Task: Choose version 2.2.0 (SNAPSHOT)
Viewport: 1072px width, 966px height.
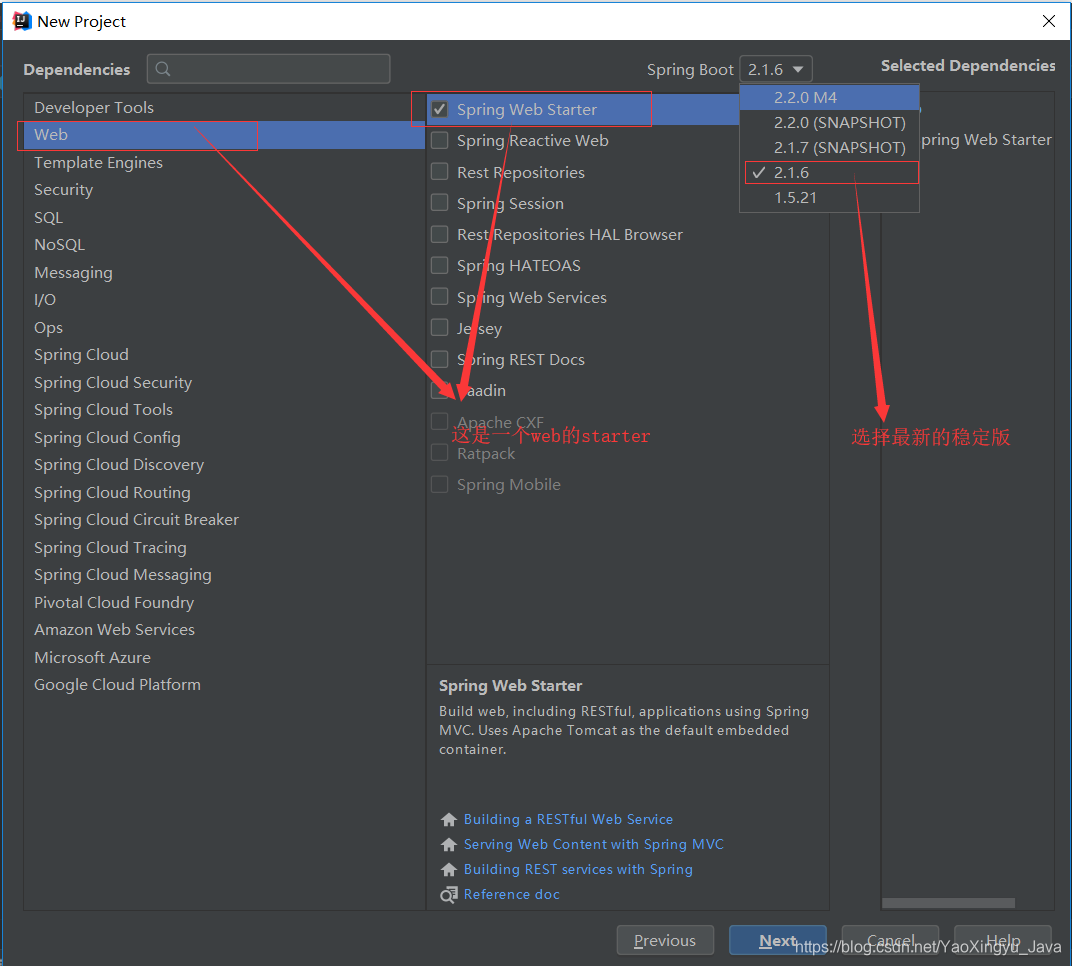Action: pyautogui.click(x=829, y=122)
